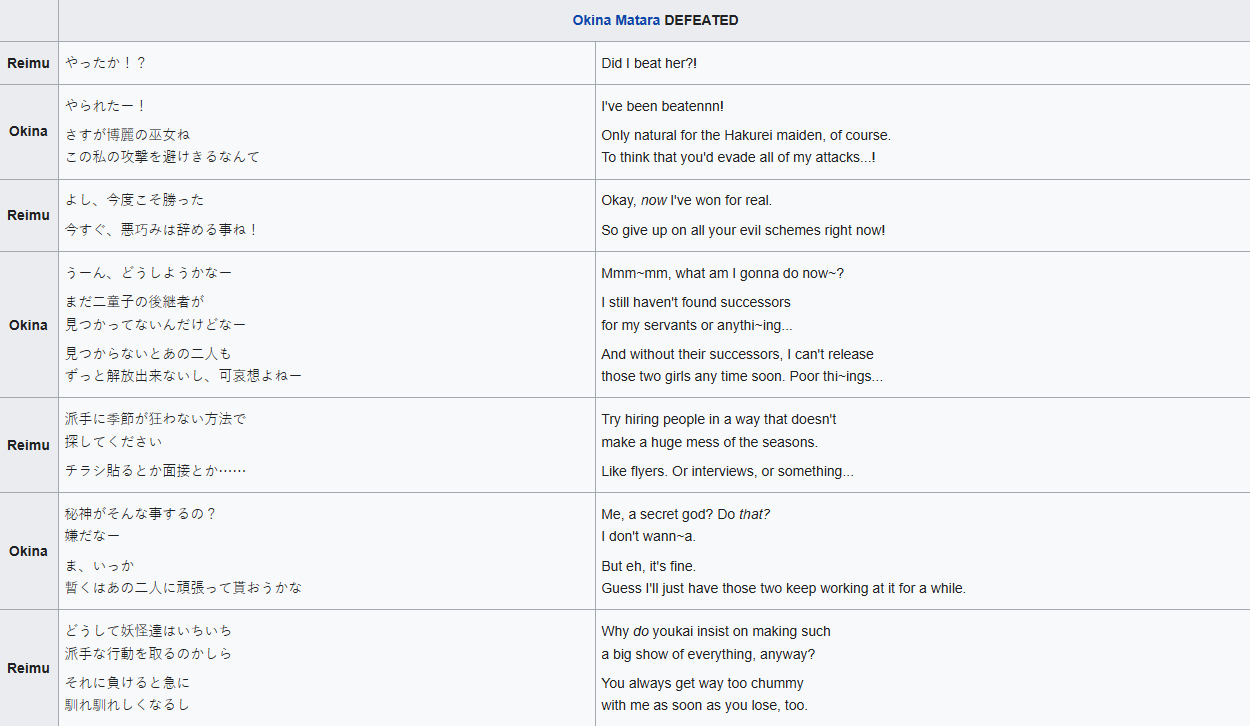Click Okina speaker cell beside "I've been beatennn!"
This screenshot has width=1250, height=726.
point(29,131)
